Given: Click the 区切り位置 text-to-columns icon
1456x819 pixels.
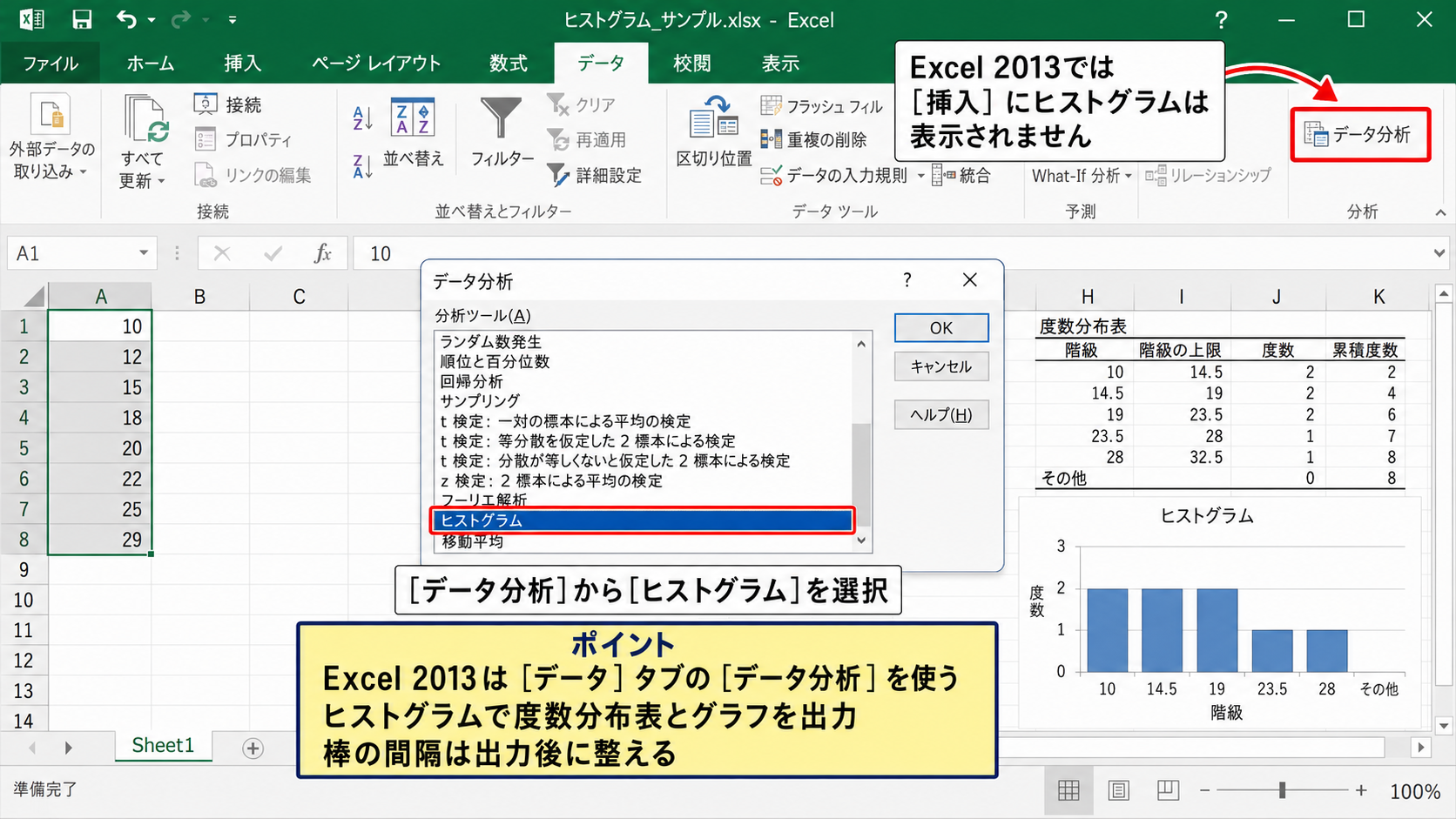Looking at the screenshot, I should pyautogui.click(x=714, y=117).
